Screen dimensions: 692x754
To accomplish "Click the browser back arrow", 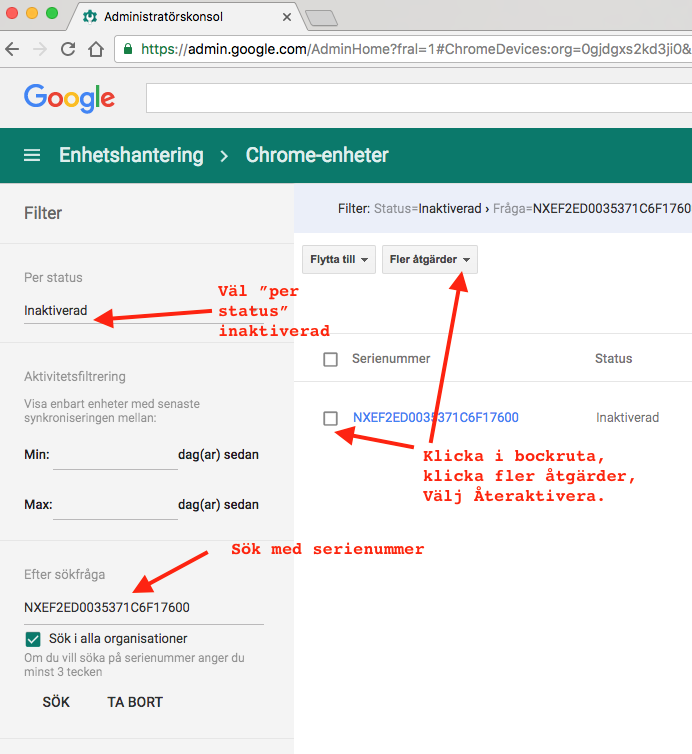I will pos(12,49).
